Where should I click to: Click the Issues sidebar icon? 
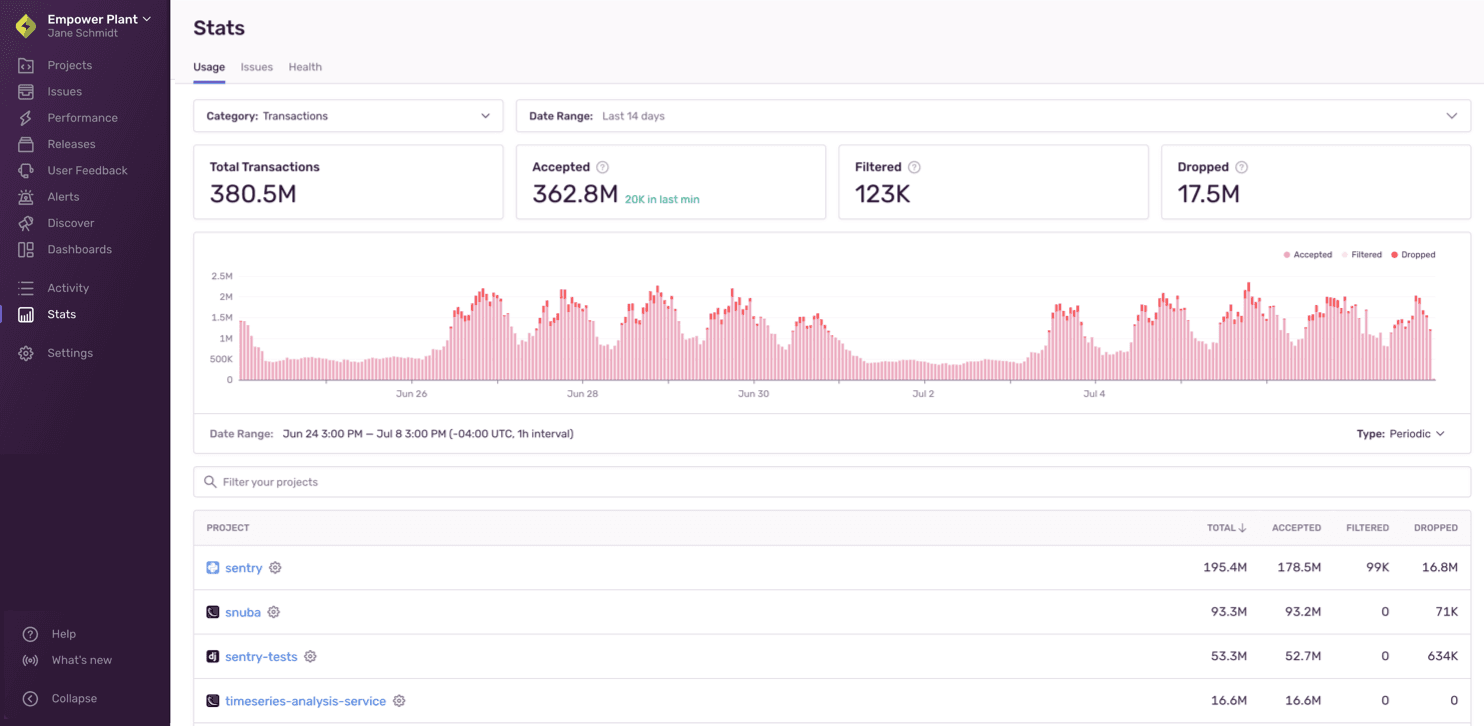(x=26, y=91)
